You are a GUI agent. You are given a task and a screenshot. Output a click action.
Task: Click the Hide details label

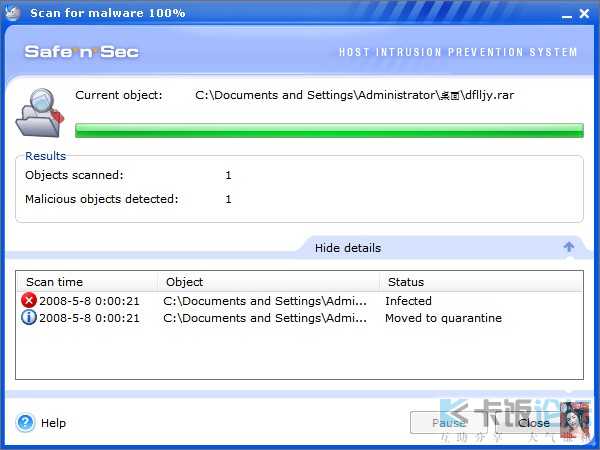[347, 248]
